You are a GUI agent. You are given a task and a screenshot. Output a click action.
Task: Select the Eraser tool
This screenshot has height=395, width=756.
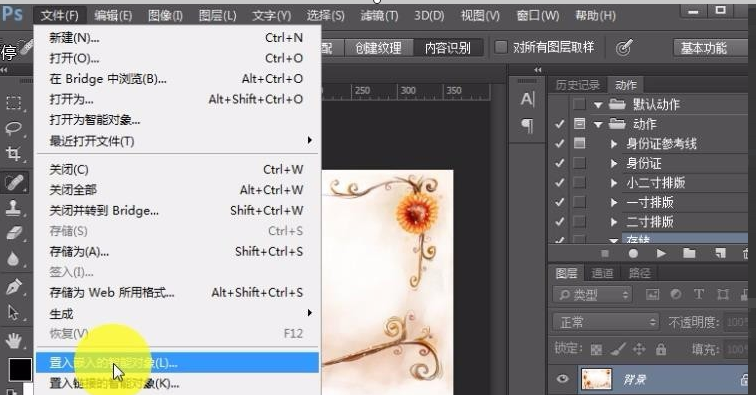click(x=14, y=233)
